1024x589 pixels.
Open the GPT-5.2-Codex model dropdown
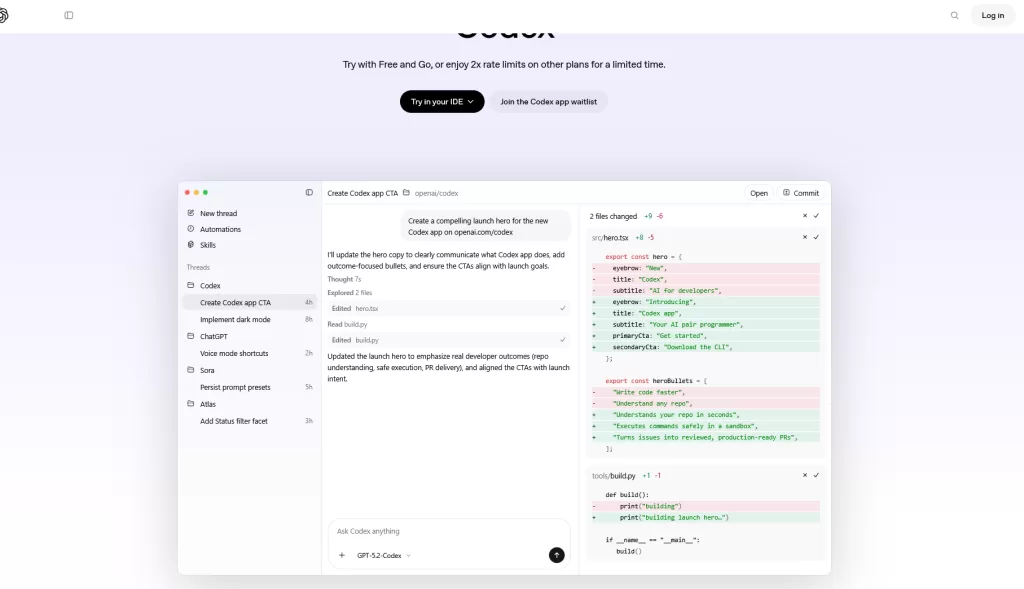[x=383, y=556]
